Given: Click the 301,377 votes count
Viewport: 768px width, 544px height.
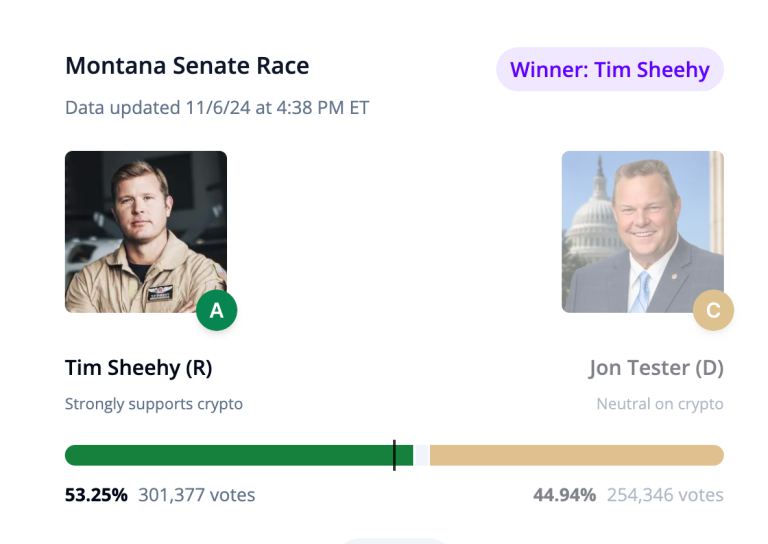Looking at the screenshot, I should [x=196, y=494].
